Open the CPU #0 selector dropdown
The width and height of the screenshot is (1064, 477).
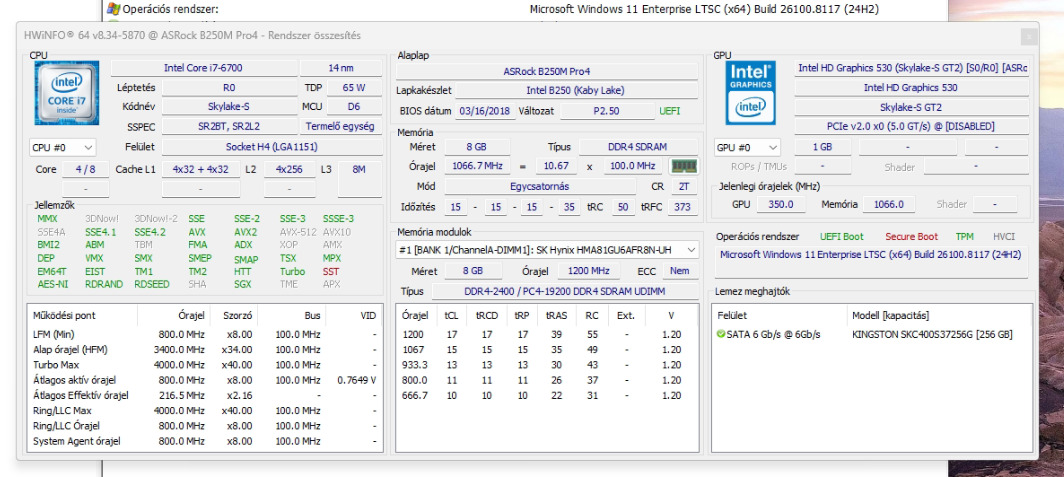[62, 147]
